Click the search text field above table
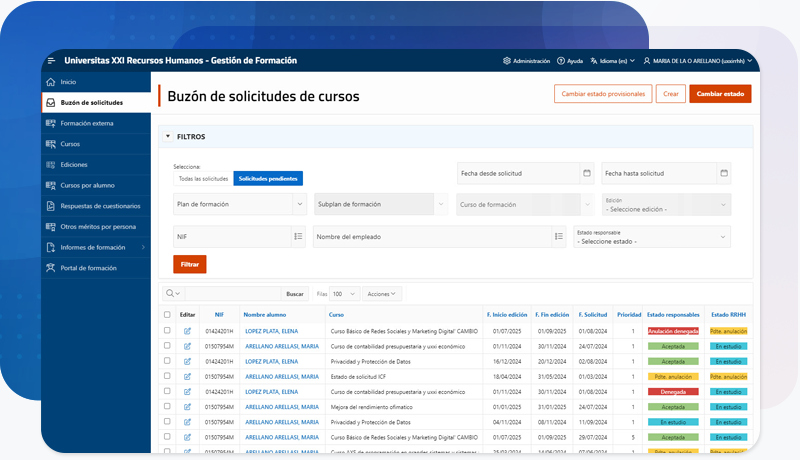This screenshot has width=800, height=460. [232, 294]
